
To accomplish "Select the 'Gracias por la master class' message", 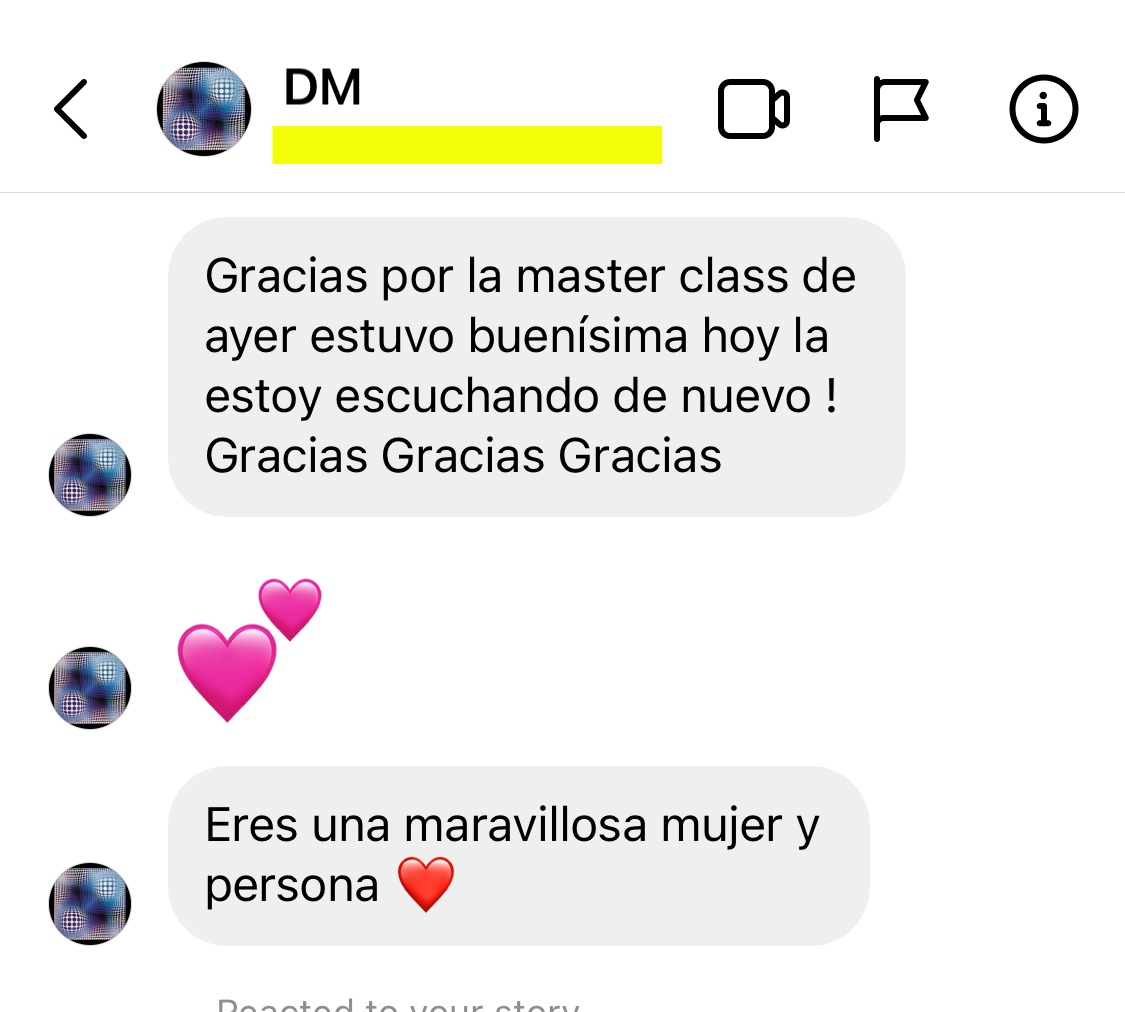I will [x=537, y=367].
